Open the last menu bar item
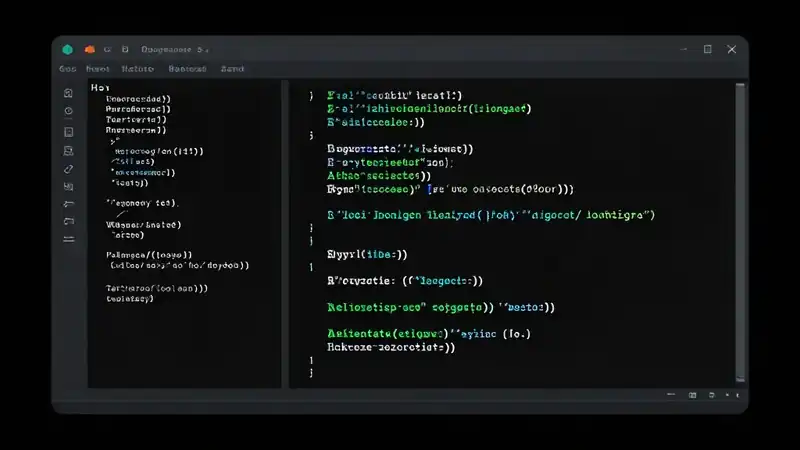 click(x=232, y=69)
